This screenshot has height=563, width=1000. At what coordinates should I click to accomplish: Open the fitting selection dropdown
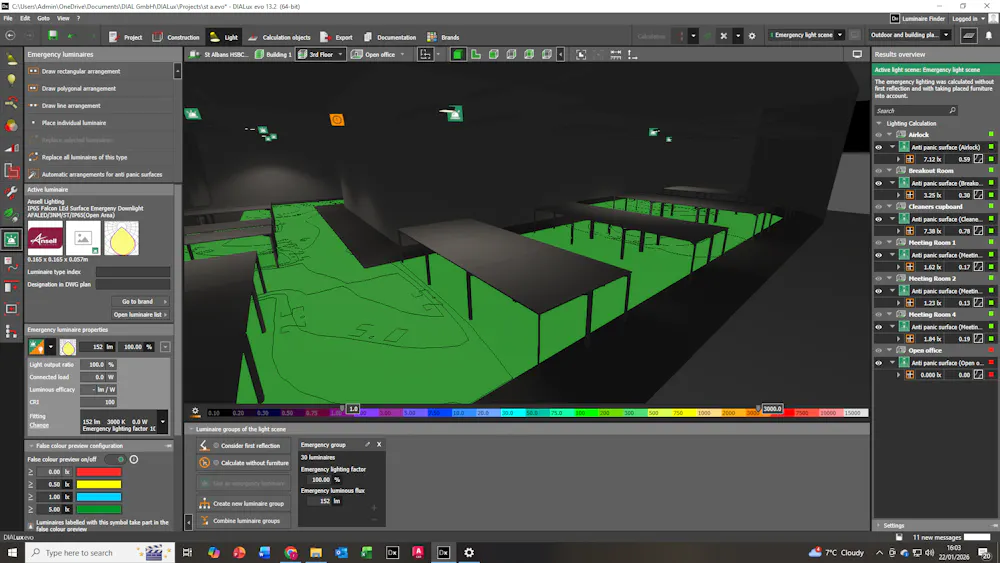(163, 421)
